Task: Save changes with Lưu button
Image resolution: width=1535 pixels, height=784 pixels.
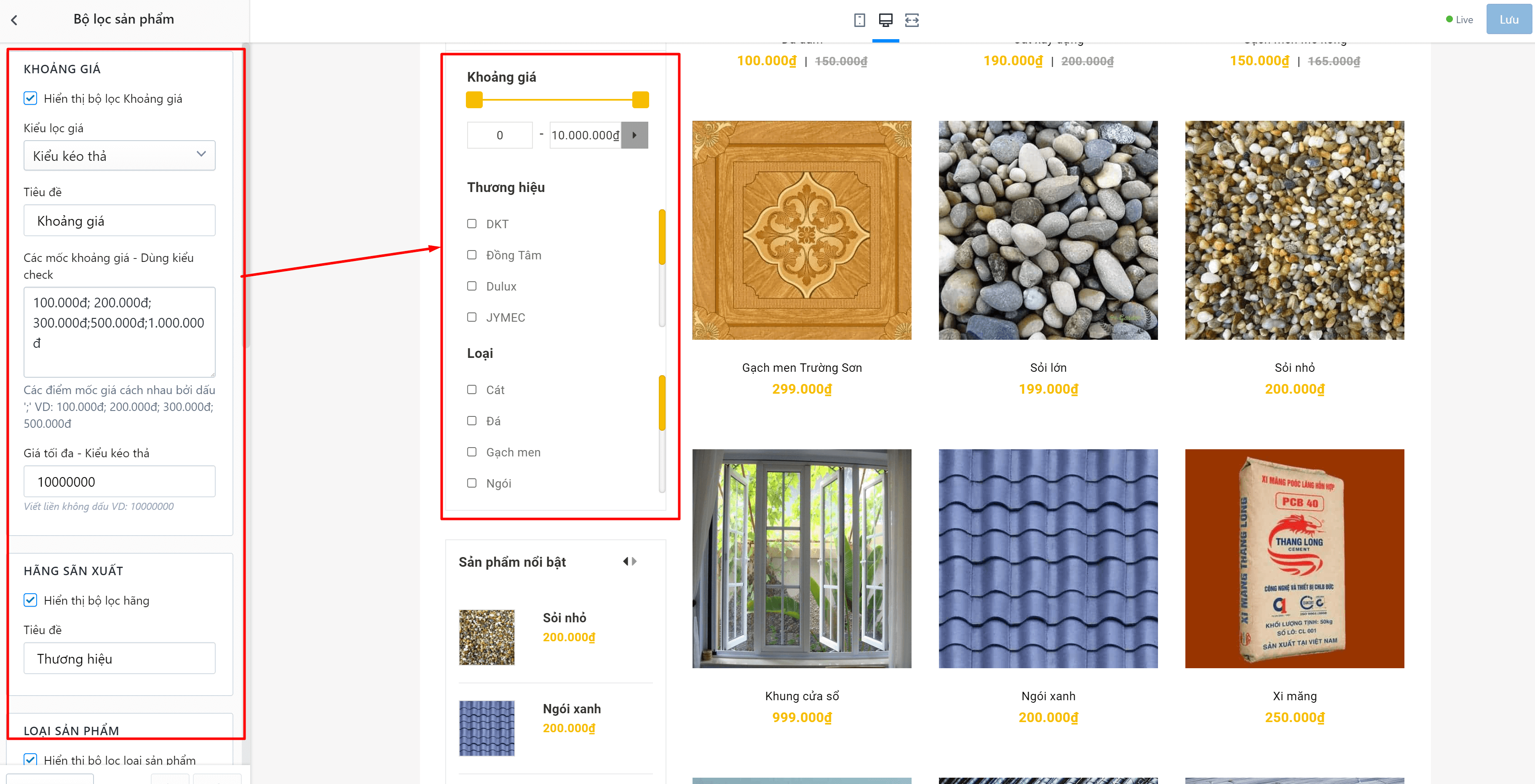Action: (1508, 20)
